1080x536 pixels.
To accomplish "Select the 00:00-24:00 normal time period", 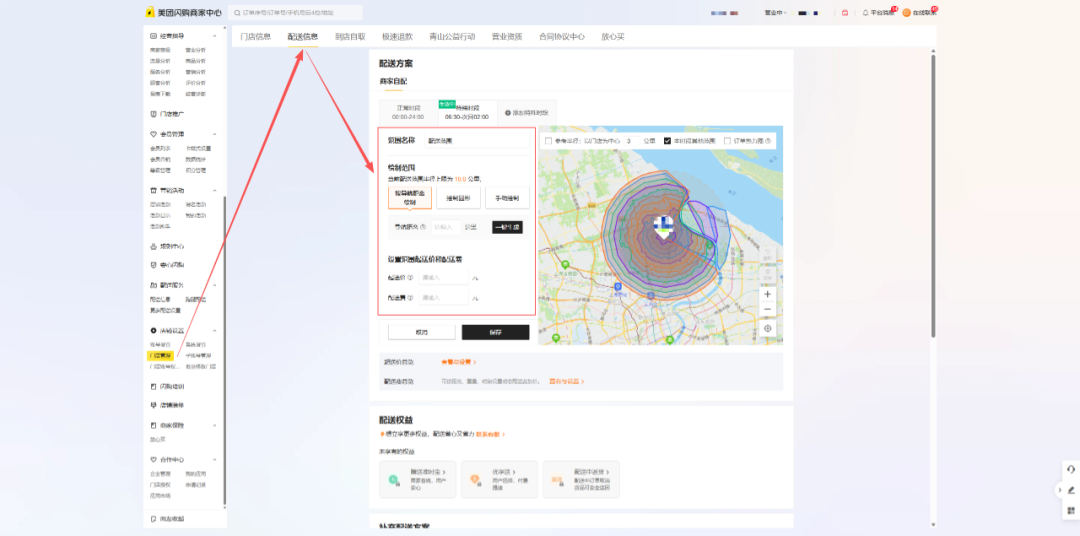I will pos(408,112).
